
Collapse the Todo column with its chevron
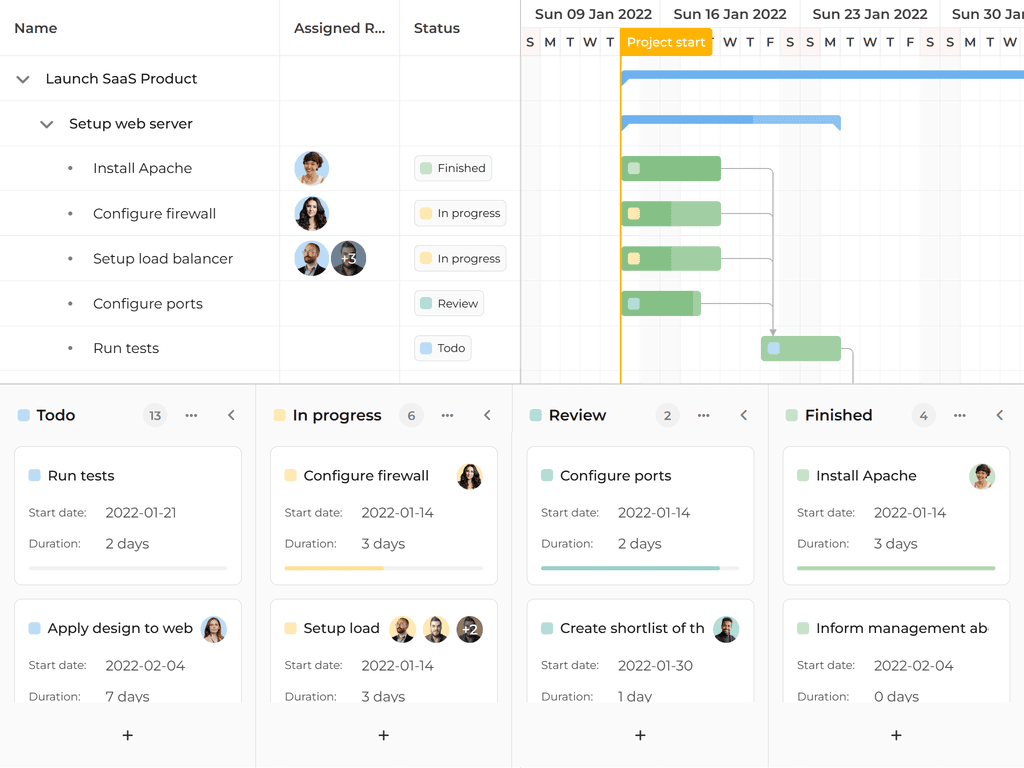click(231, 415)
